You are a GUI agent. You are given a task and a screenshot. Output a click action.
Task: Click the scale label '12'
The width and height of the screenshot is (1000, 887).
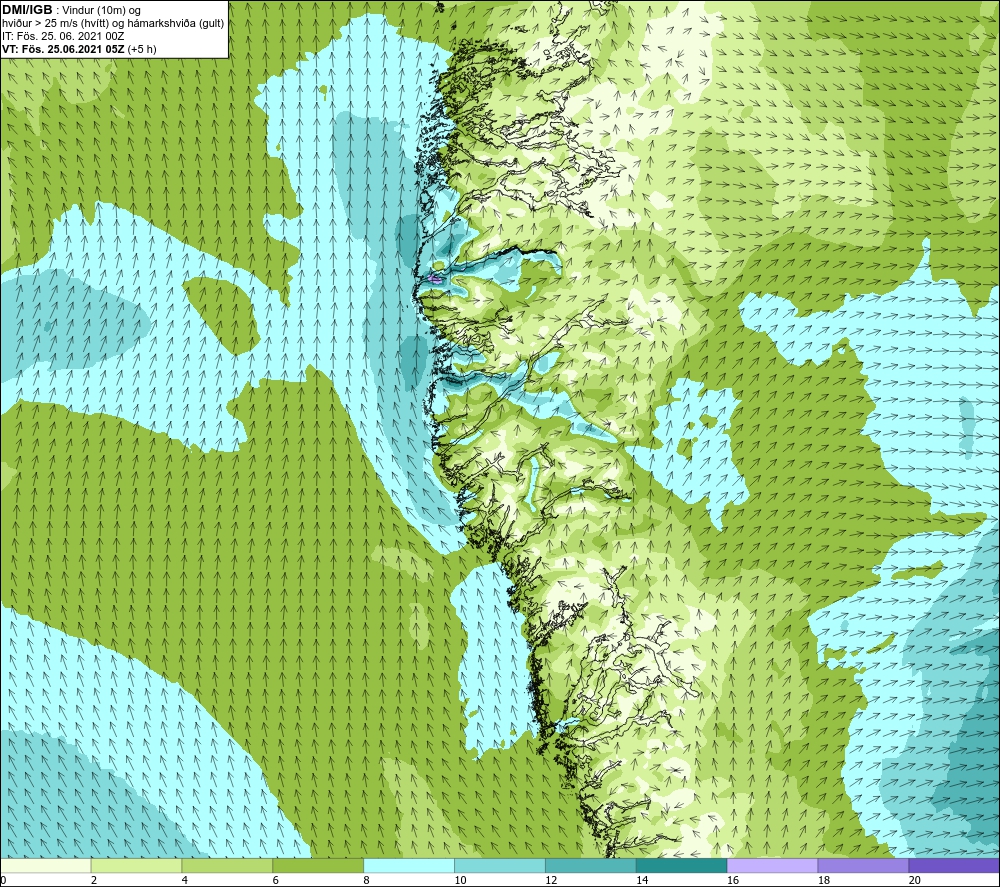pyautogui.click(x=550, y=880)
